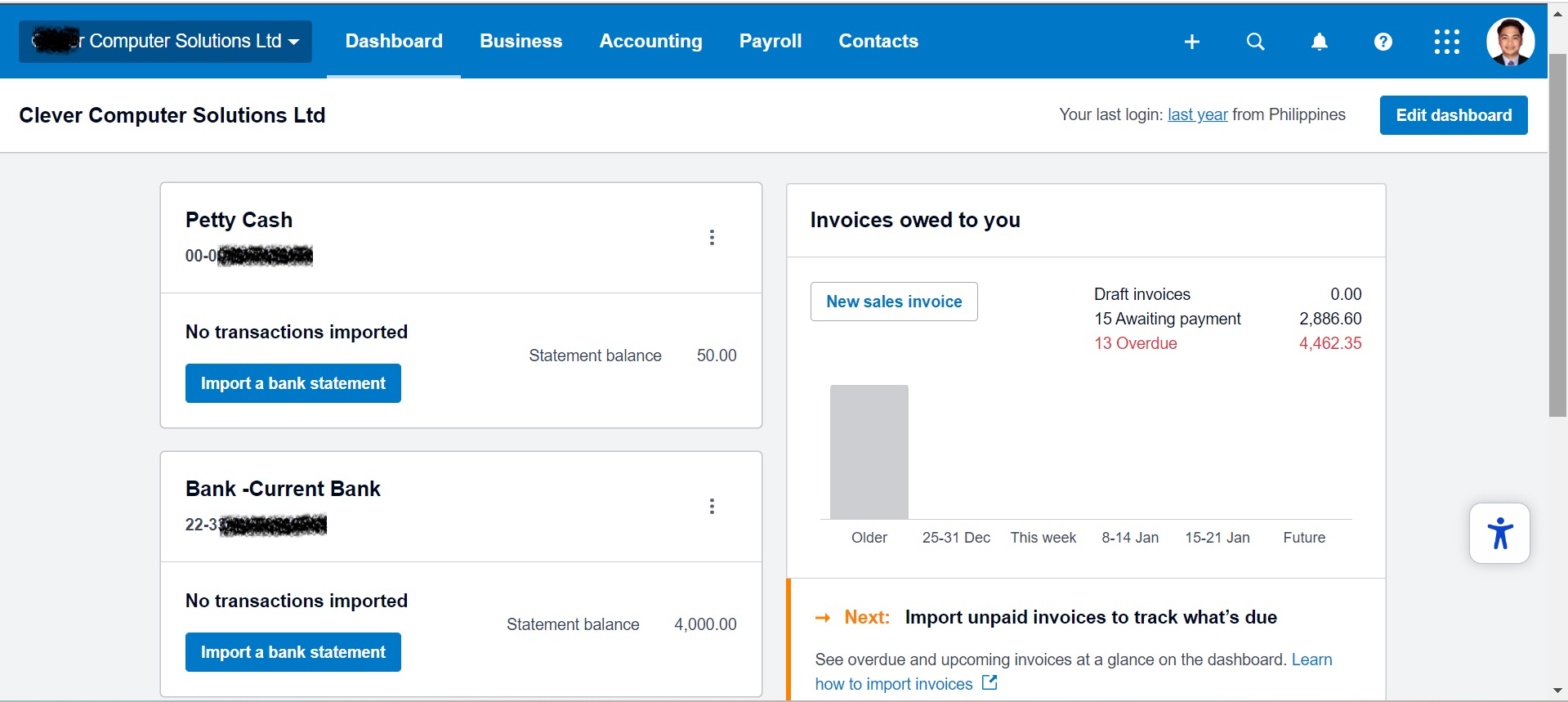This screenshot has width=1568, height=702.
Task: Expand the Petty Cash options menu
Action: pos(713,237)
